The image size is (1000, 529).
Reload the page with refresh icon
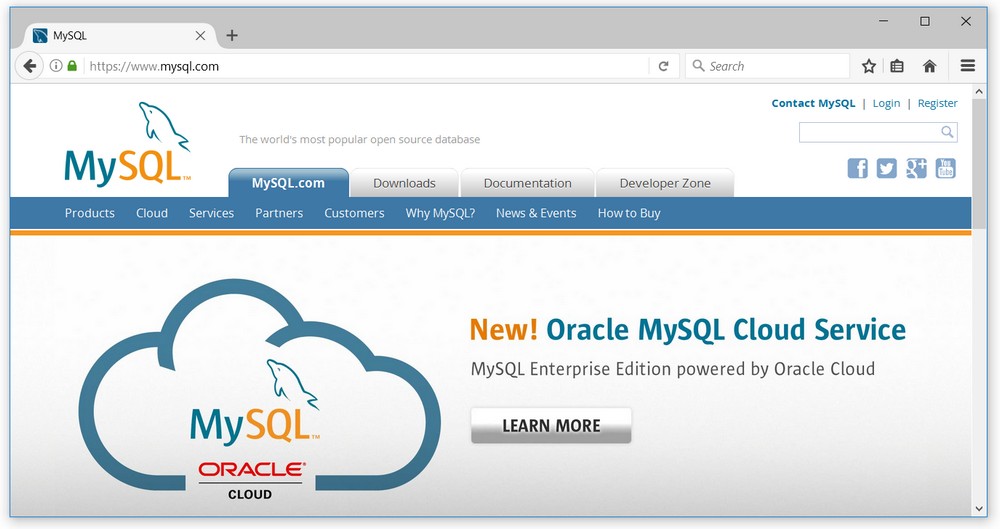[663, 66]
